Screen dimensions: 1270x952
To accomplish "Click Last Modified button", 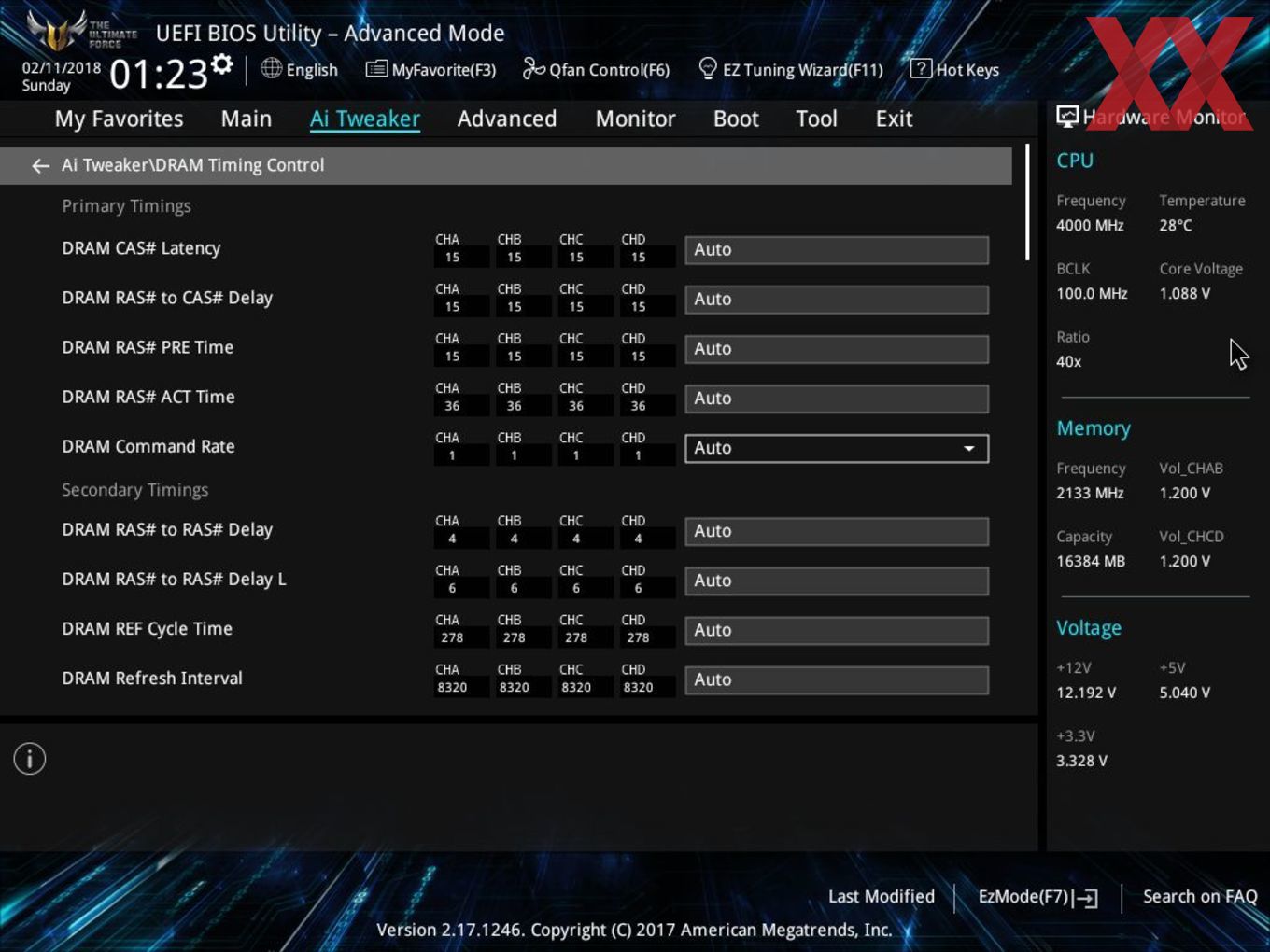I will point(882,896).
